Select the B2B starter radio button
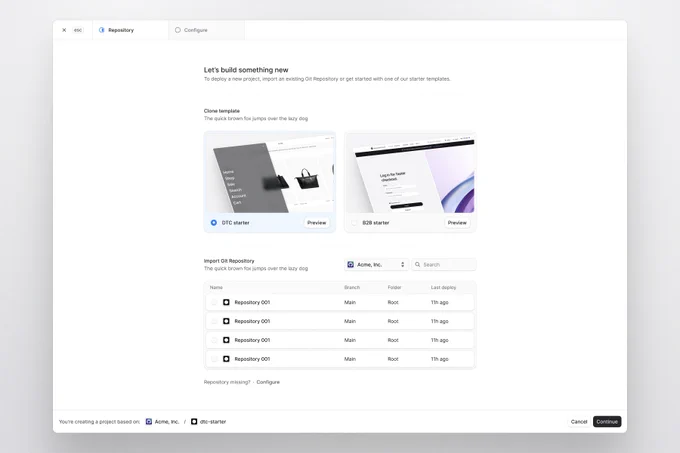The width and height of the screenshot is (680, 453). tap(354, 223)
